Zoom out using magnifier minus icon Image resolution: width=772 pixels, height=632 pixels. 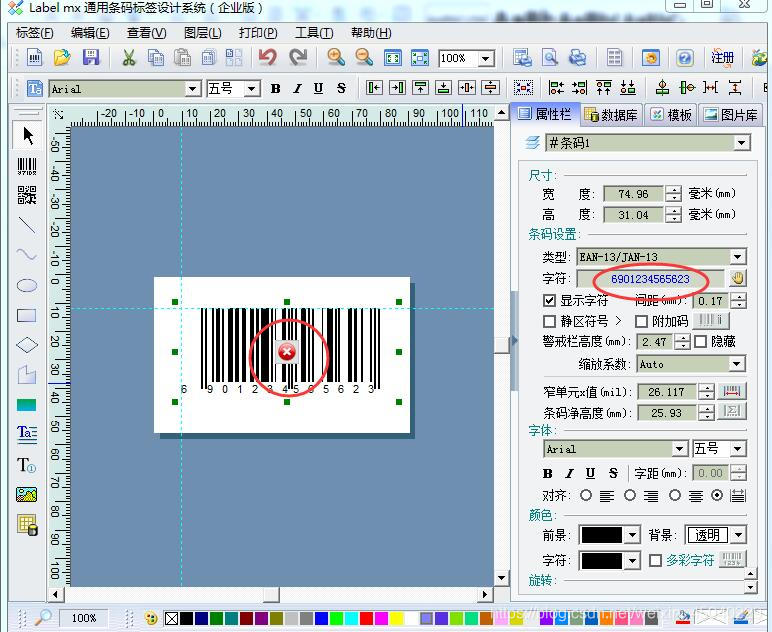coord(364,58)
